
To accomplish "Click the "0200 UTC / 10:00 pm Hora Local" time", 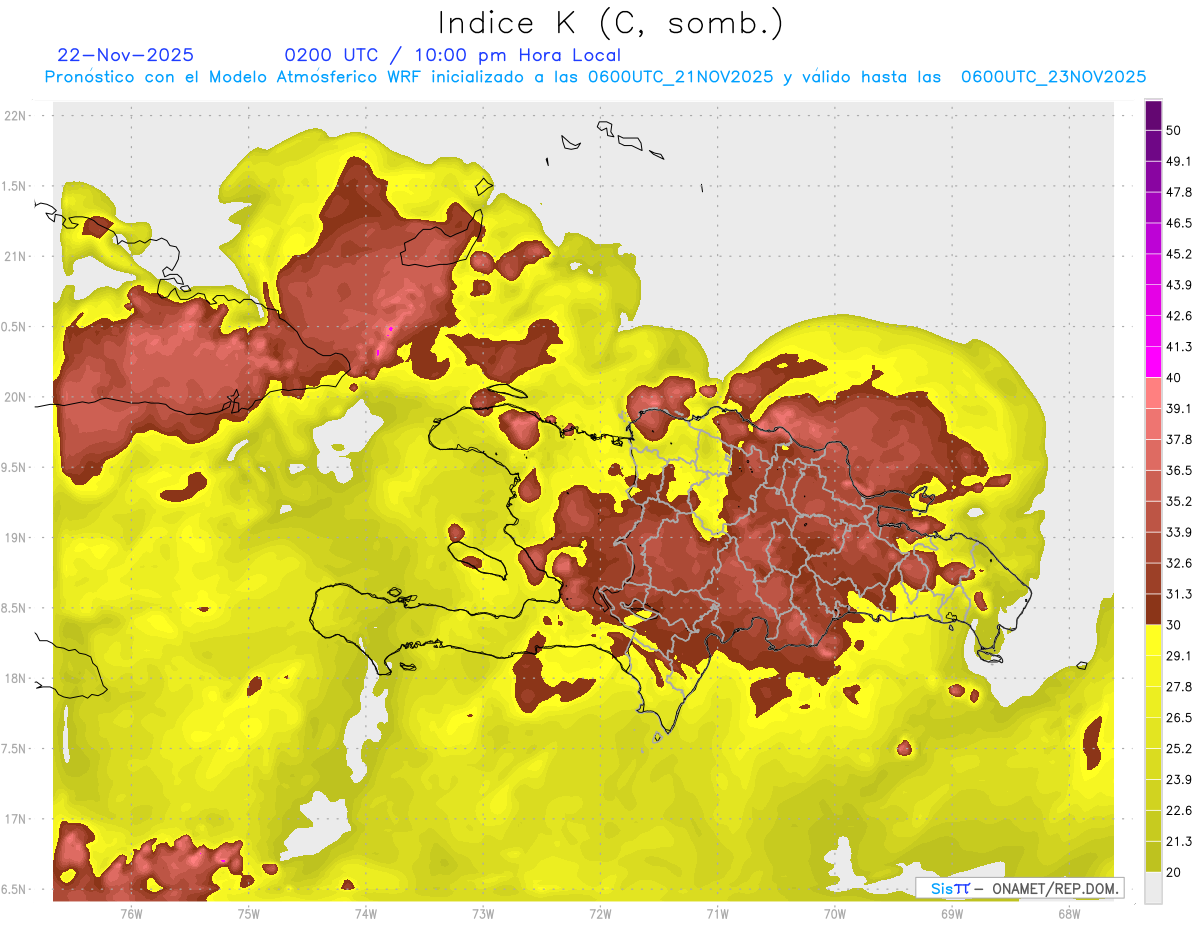I will 452,55.
